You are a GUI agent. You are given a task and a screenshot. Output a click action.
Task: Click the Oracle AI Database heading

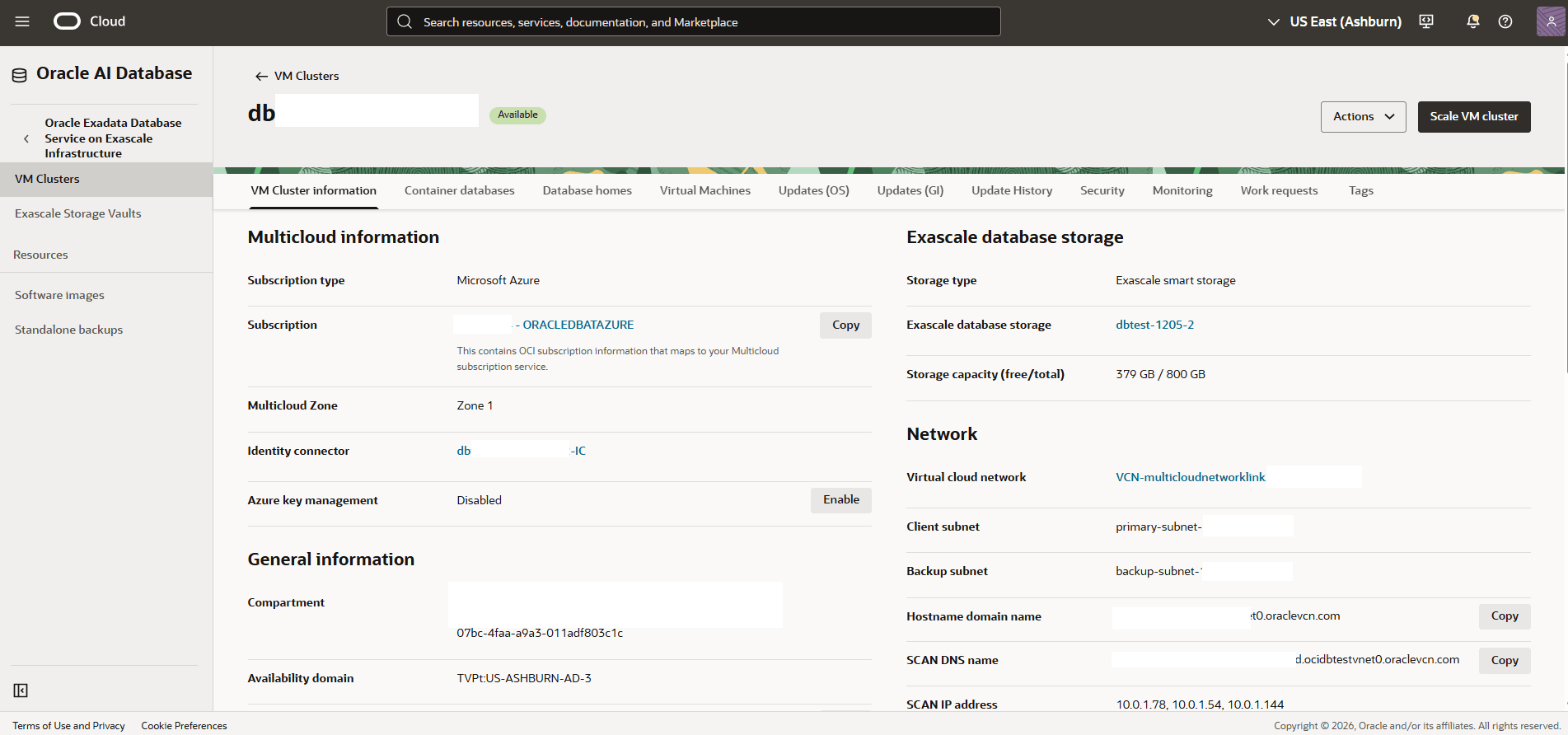click(114, 73)
